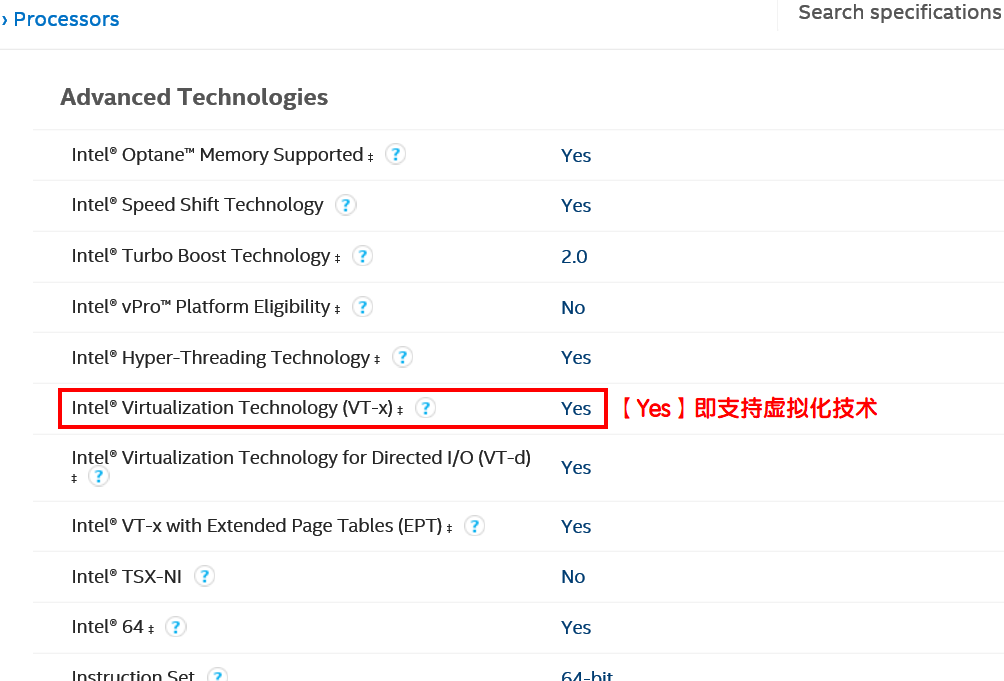Click the 2.0 value for Turbo Boost
Image resolution: width=1004 pixels, height=681 pixels.
point(574,256)
